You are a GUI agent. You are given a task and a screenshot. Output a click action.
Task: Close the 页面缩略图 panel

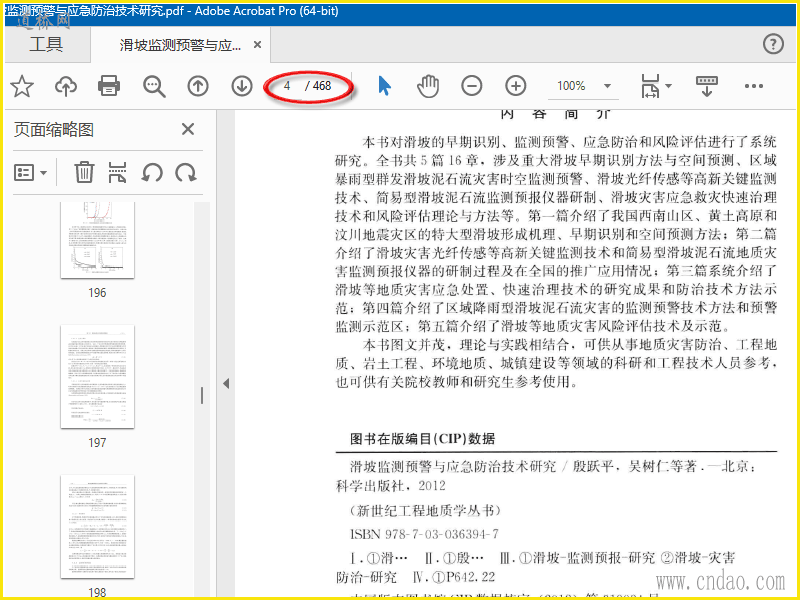tap(188, 129)
